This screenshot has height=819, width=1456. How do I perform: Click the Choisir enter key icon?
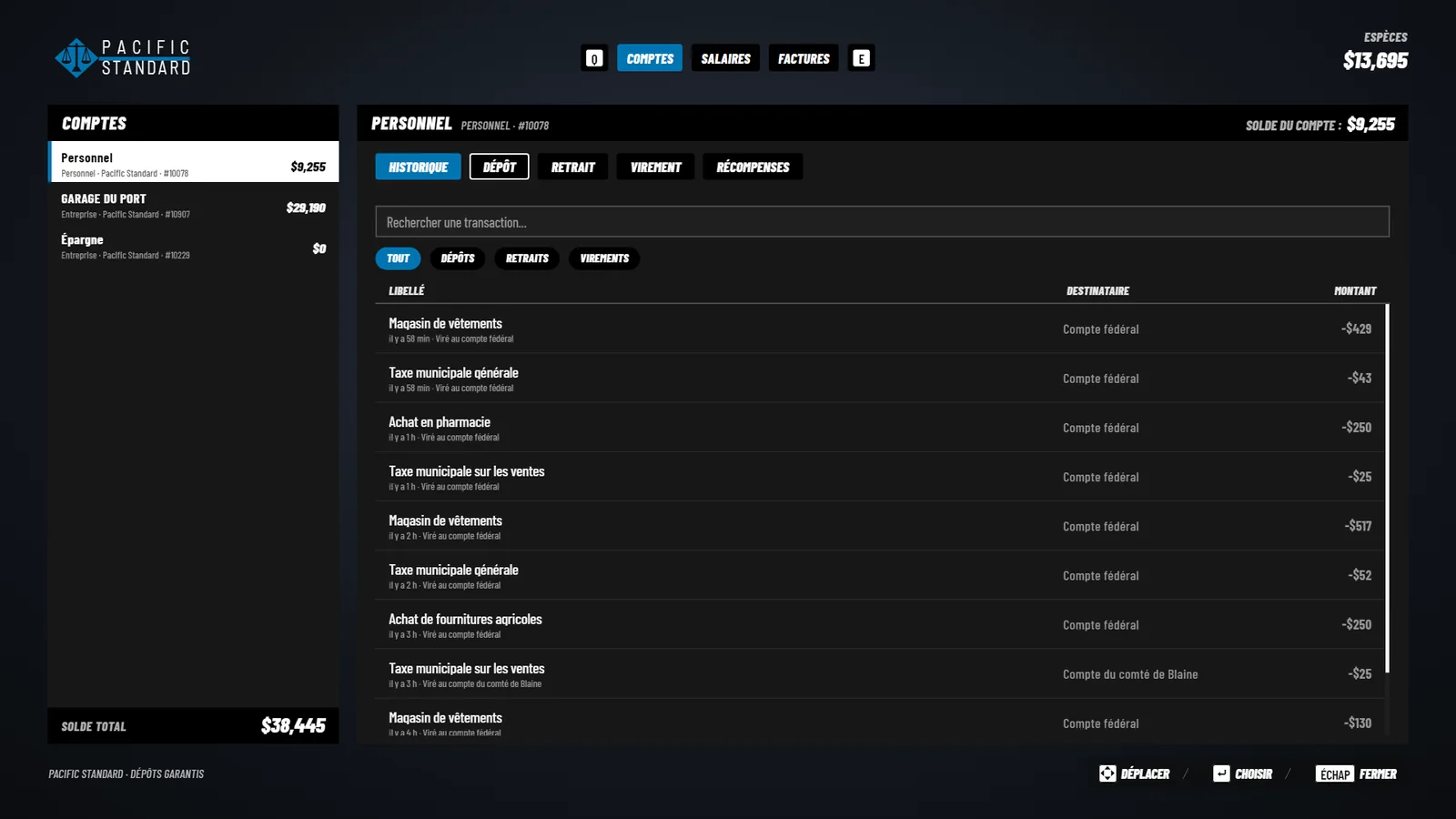click(1221, 773)
